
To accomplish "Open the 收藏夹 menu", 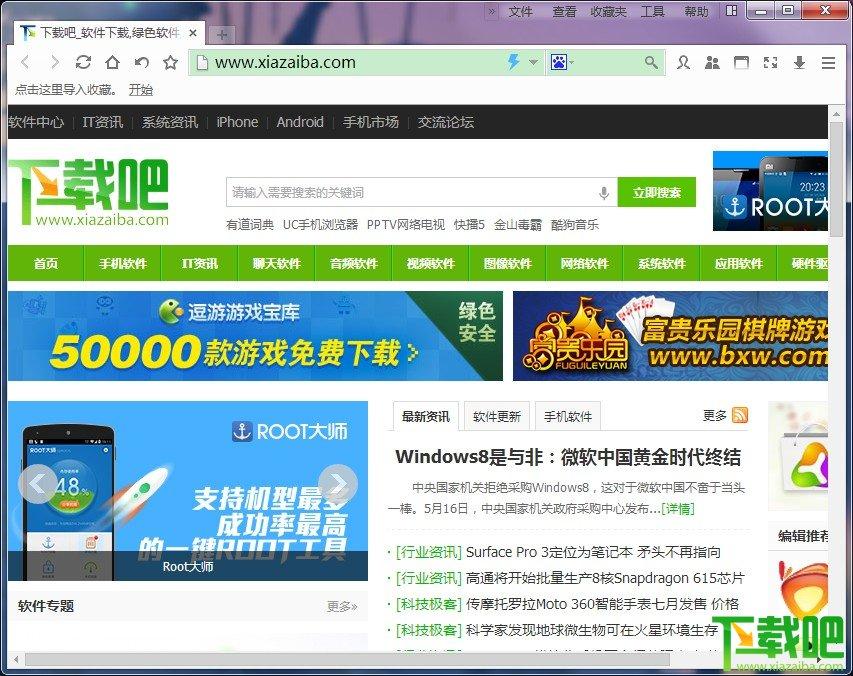I will point(608,11).
